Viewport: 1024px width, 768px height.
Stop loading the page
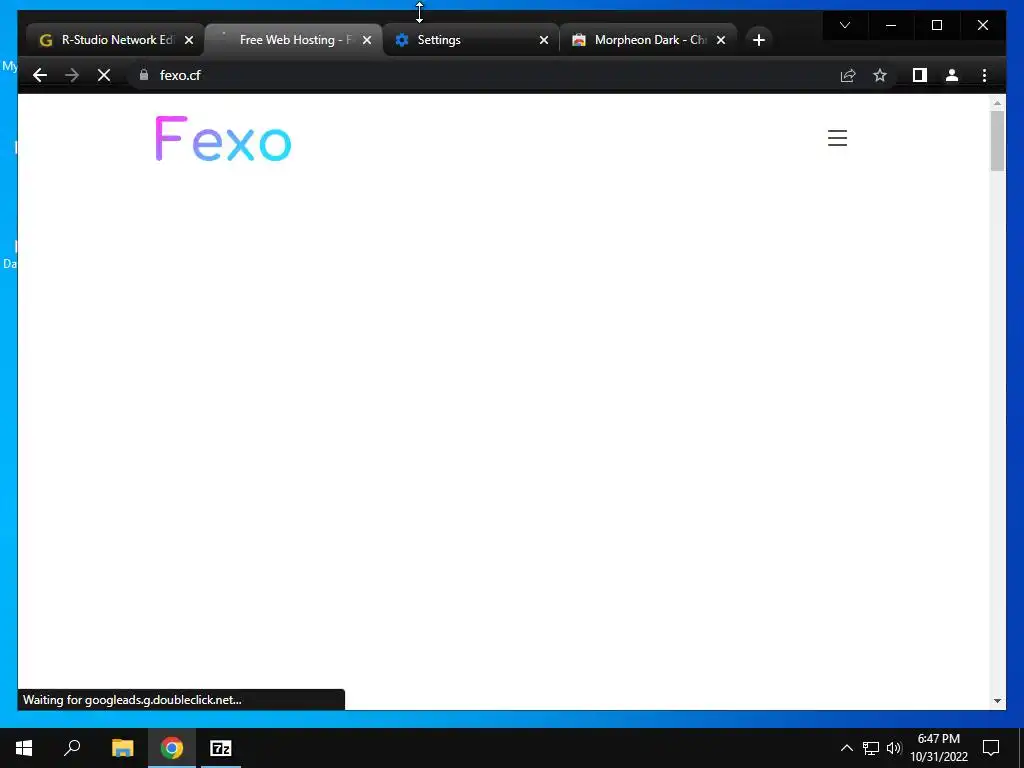coord(104,75)
